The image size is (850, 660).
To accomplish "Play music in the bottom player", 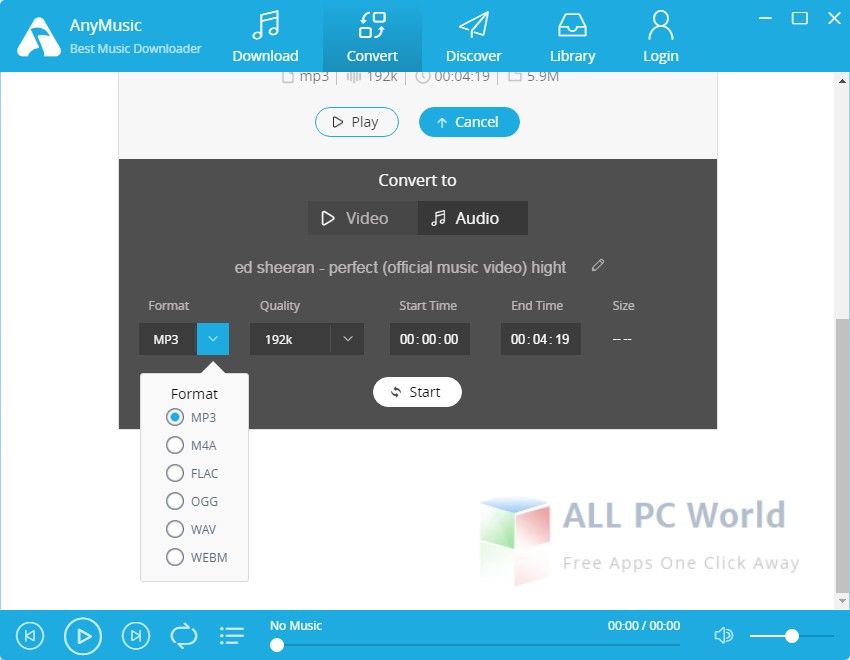I will tap(83, 636).
